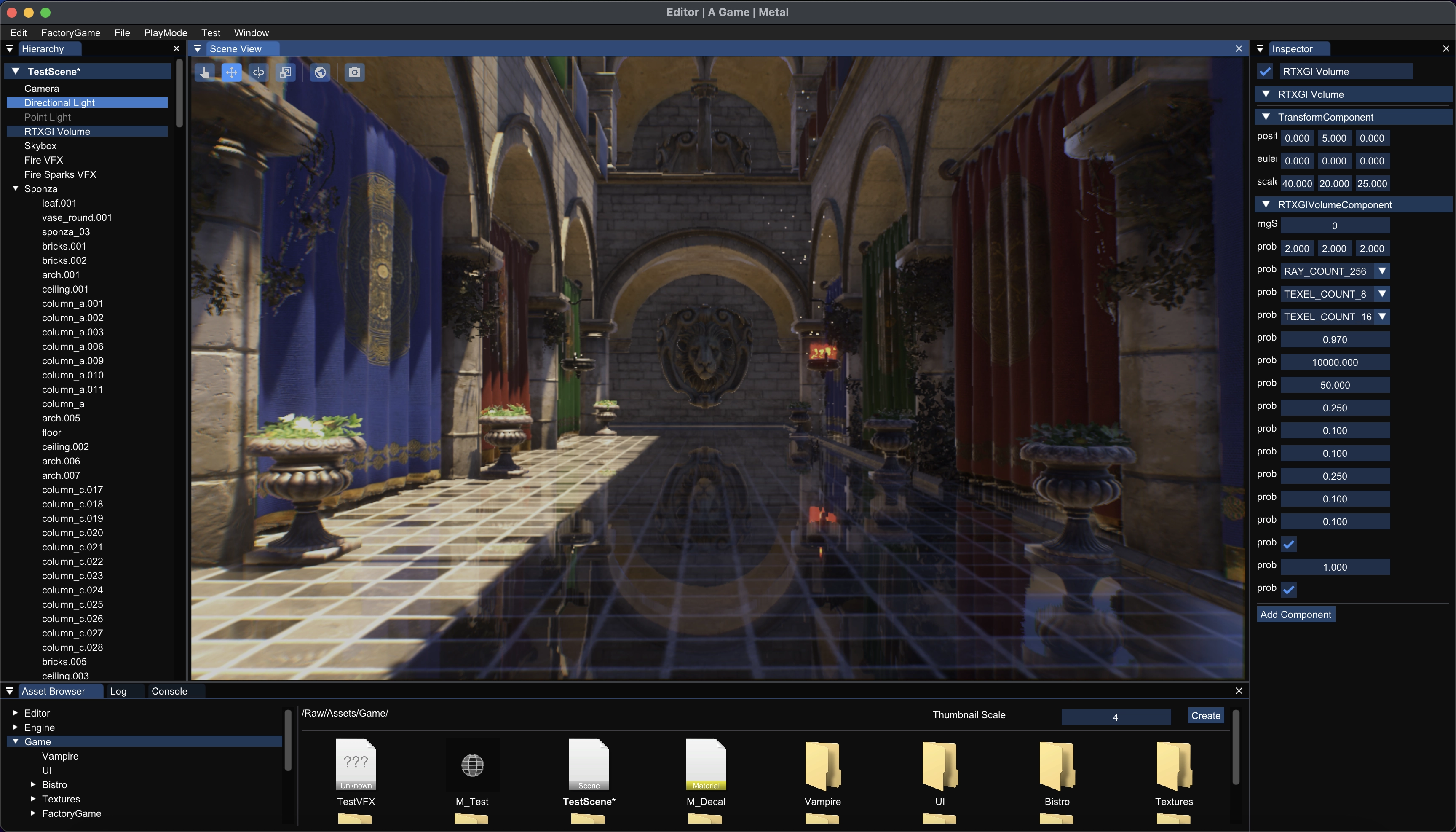Select the scale gizmo tool
This screenshot has width=1456, height=832.
click(286, 72)
